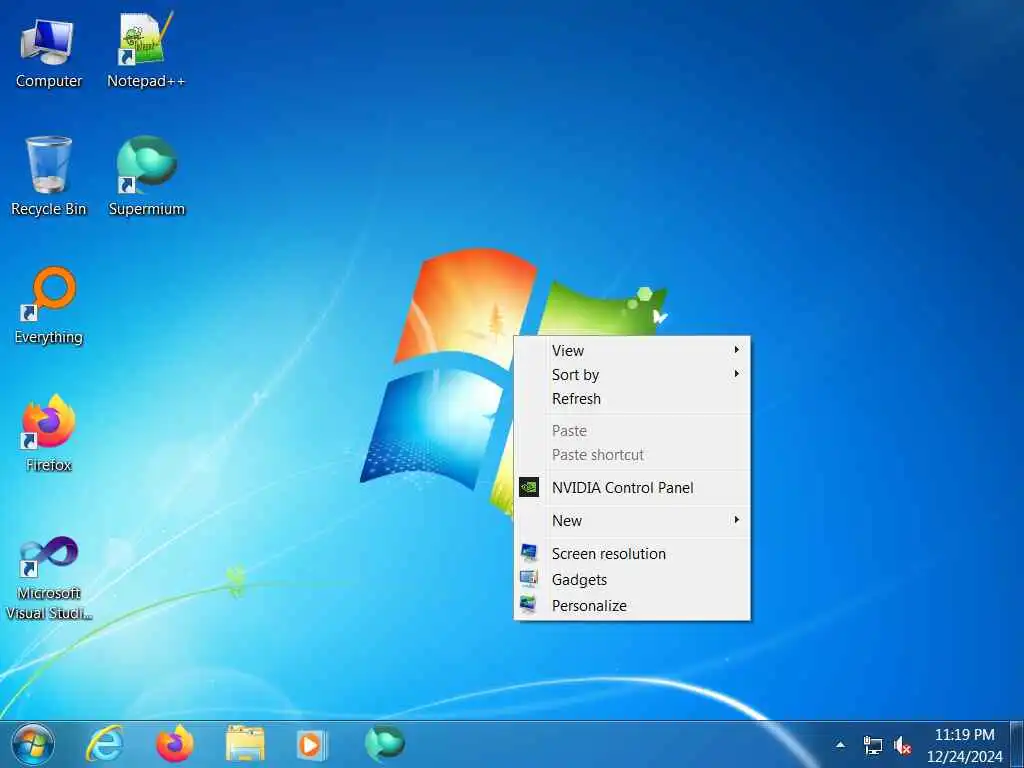The image size is (1024, 768).
Task: Open the clock showing 11:19 PM
Action: tap(965, 745)
